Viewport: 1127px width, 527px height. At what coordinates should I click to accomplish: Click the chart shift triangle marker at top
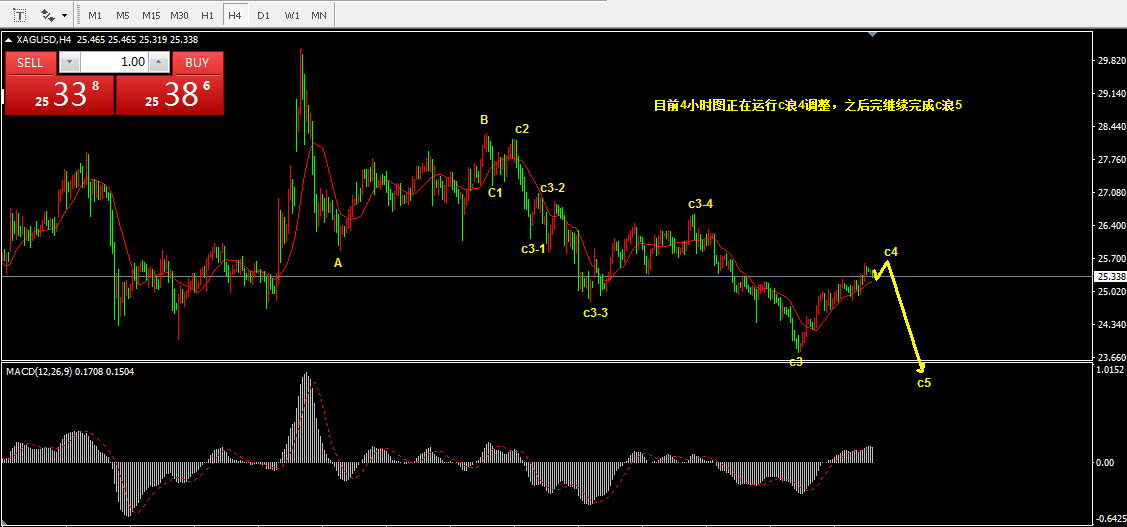873,34
